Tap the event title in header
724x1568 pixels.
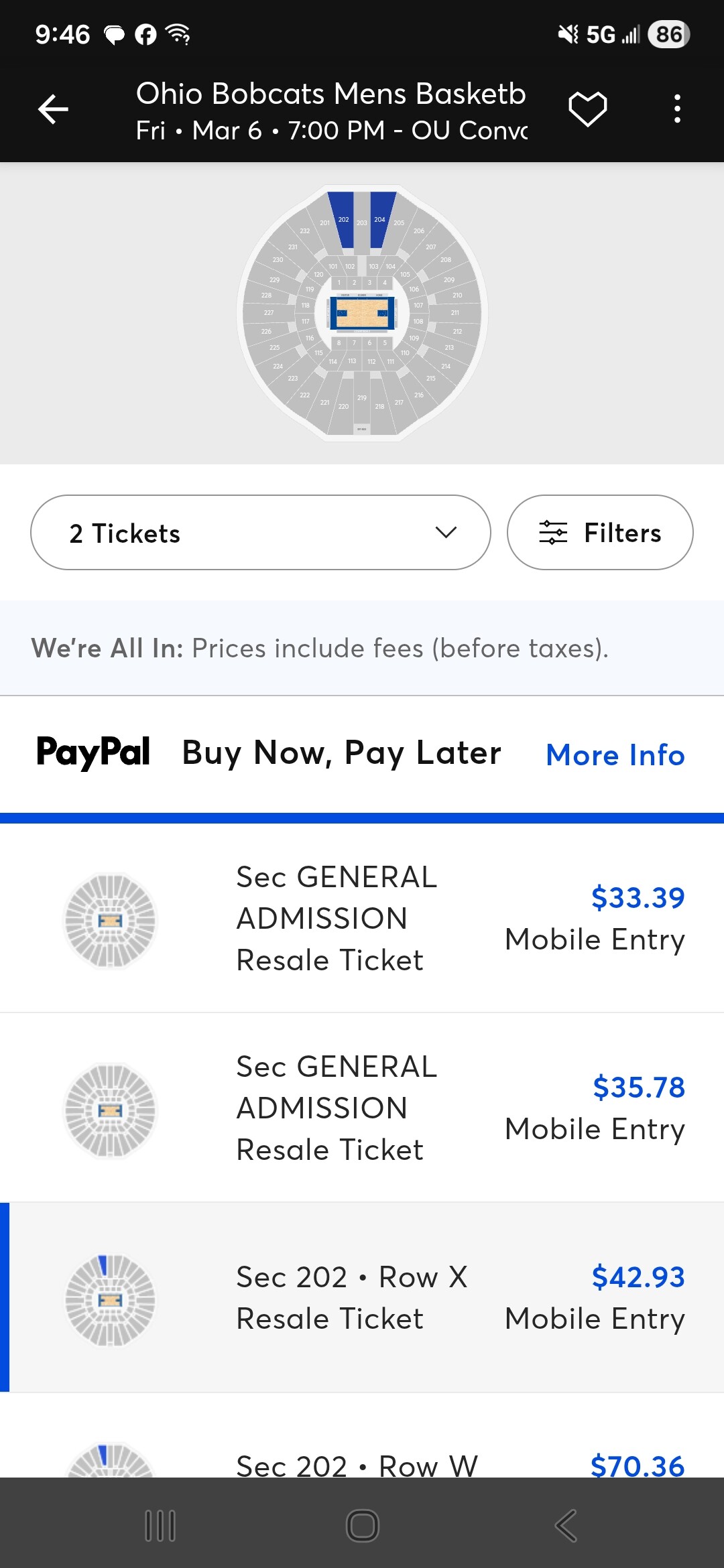coord(331,94)
